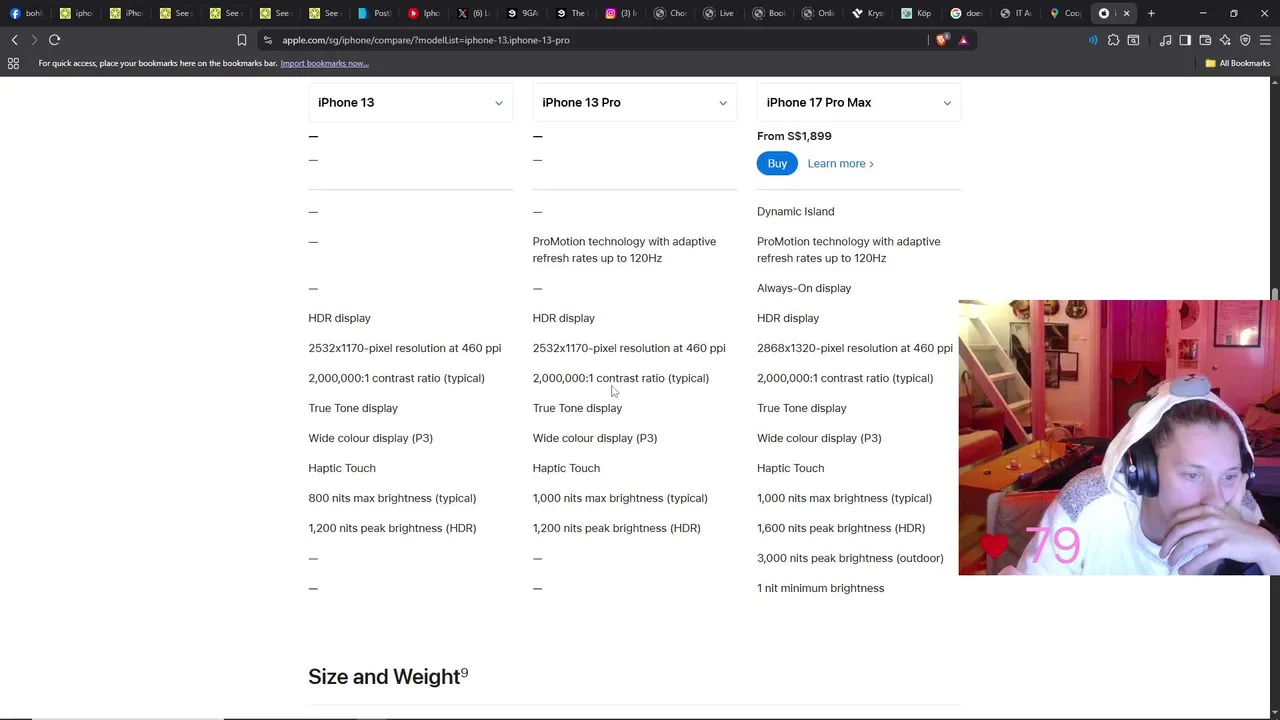Viewport: 1280px width, 720px height.
Task: Switch to the X (Twitter) tab
Action: (474, 13)
